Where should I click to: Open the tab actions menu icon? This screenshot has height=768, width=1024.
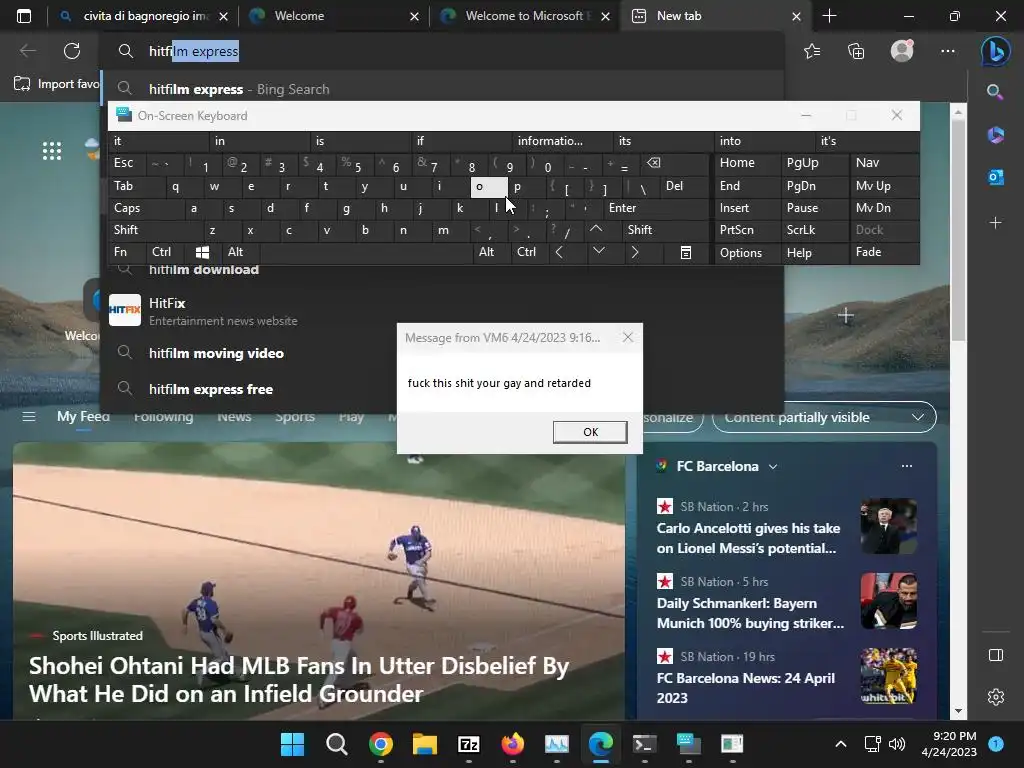[x=24, y=16]
